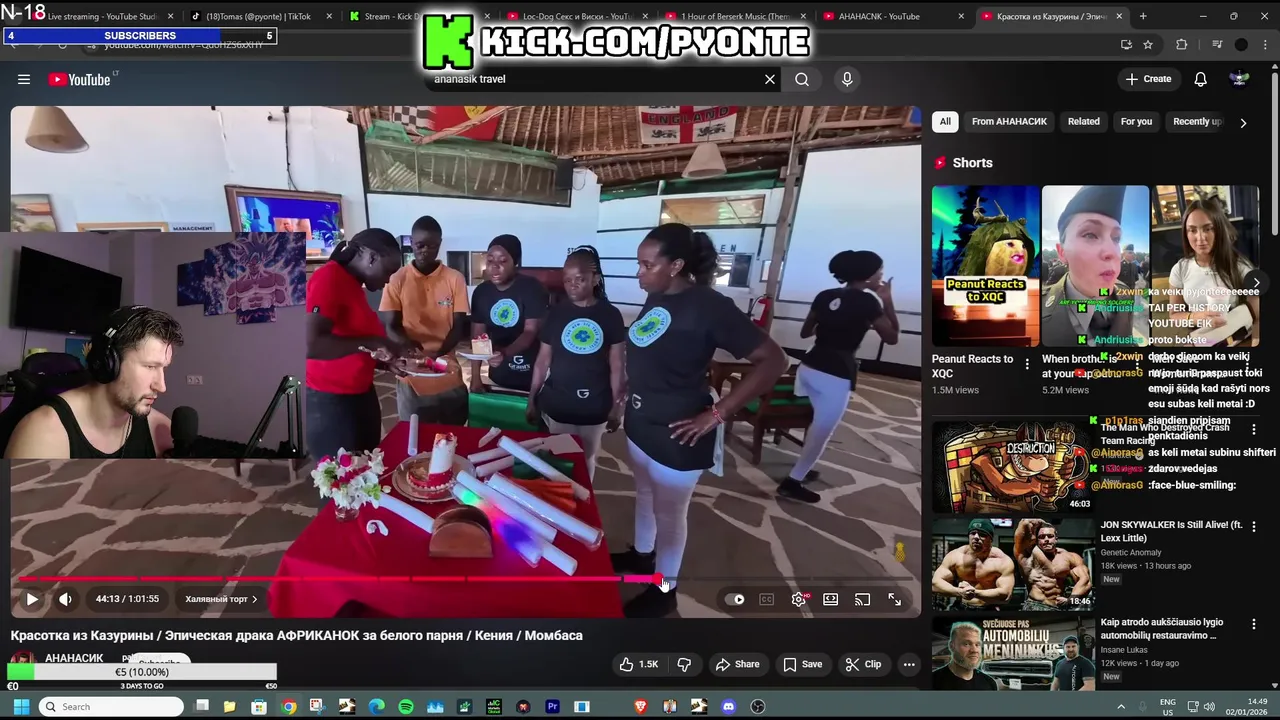
Task: Toggle the autoplay switch
Action: (x=735, y=599)
